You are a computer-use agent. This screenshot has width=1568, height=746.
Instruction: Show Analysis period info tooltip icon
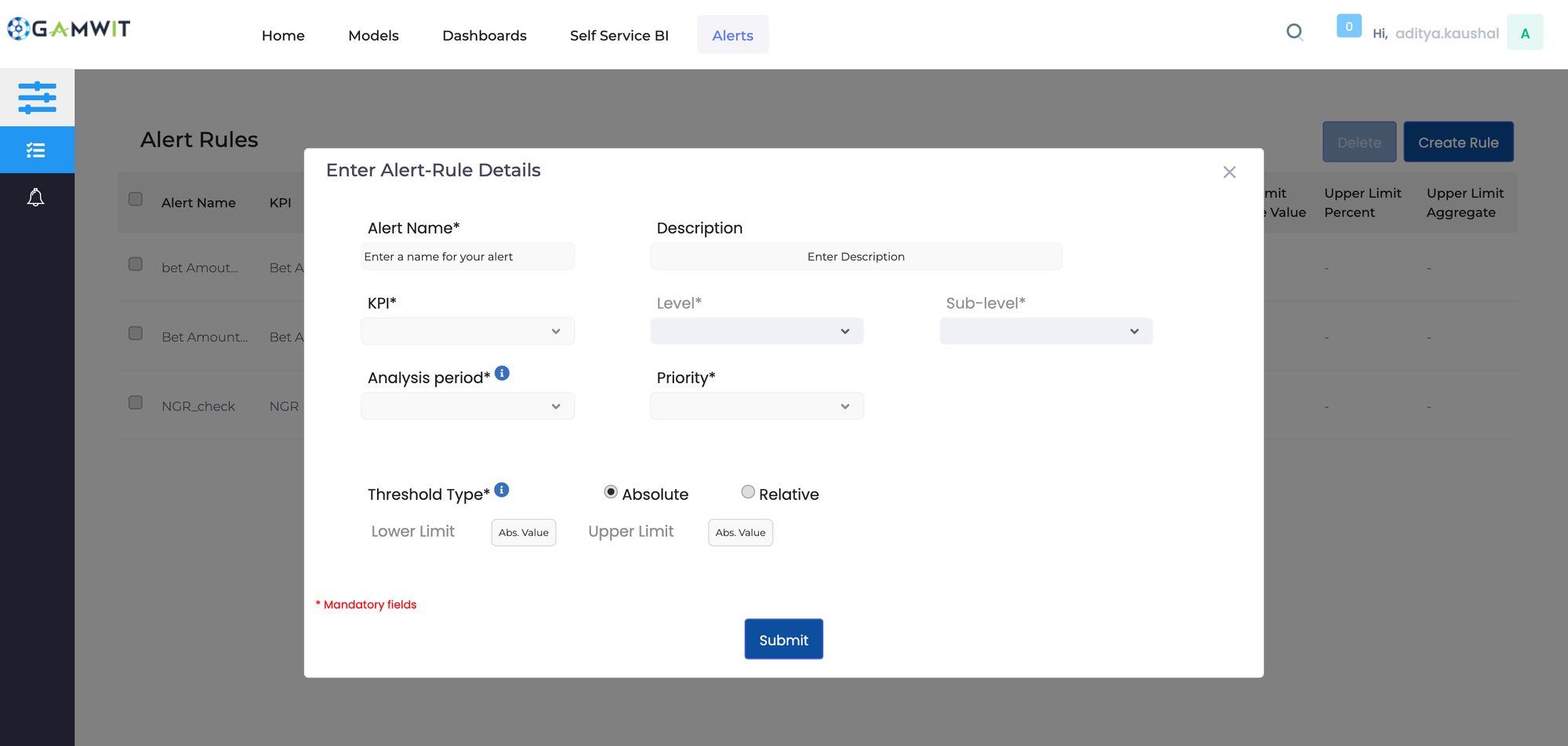502,374
